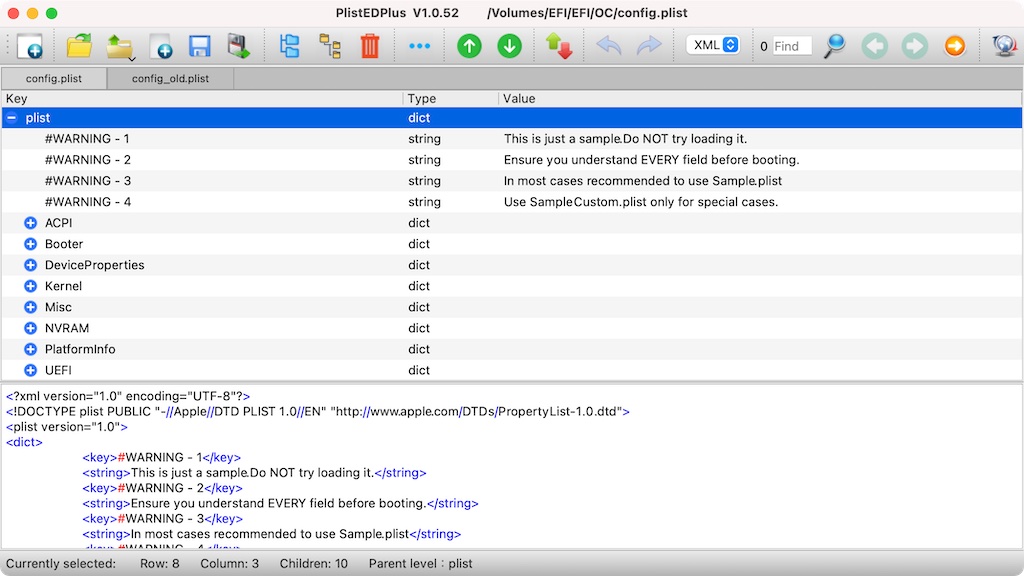Click the dict type cell of the ACPI row
The image size is (1024, 576).
pos(419,223)
